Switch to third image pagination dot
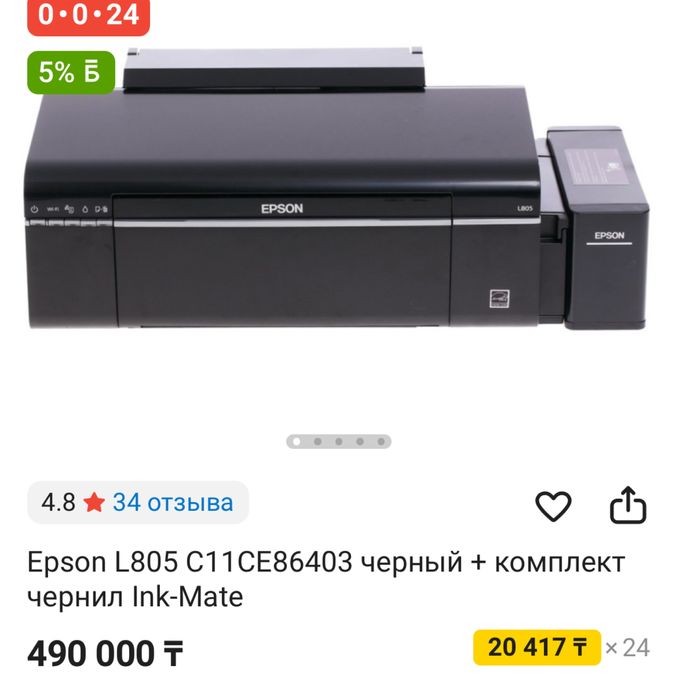 point(339,442)
